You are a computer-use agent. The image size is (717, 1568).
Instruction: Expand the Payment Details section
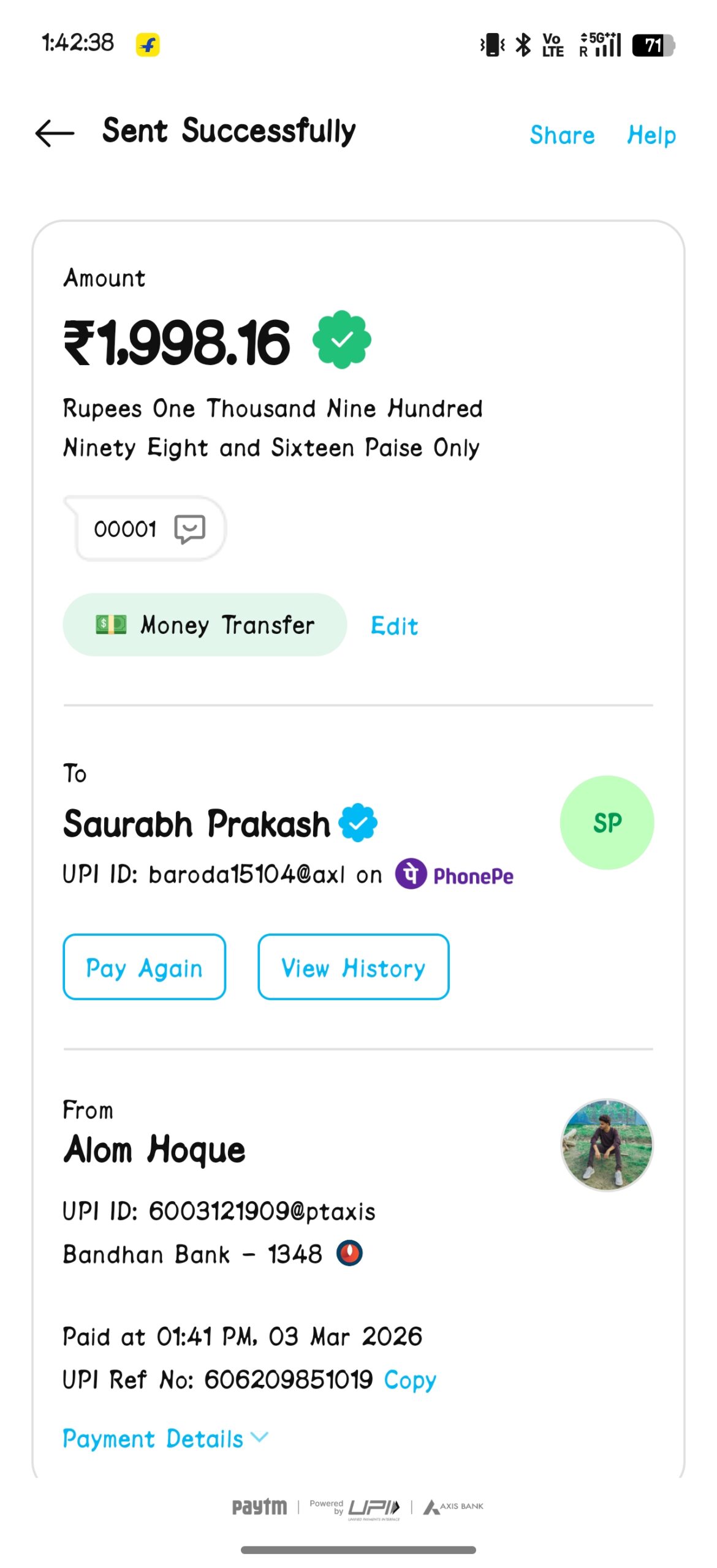(153, 1438)
